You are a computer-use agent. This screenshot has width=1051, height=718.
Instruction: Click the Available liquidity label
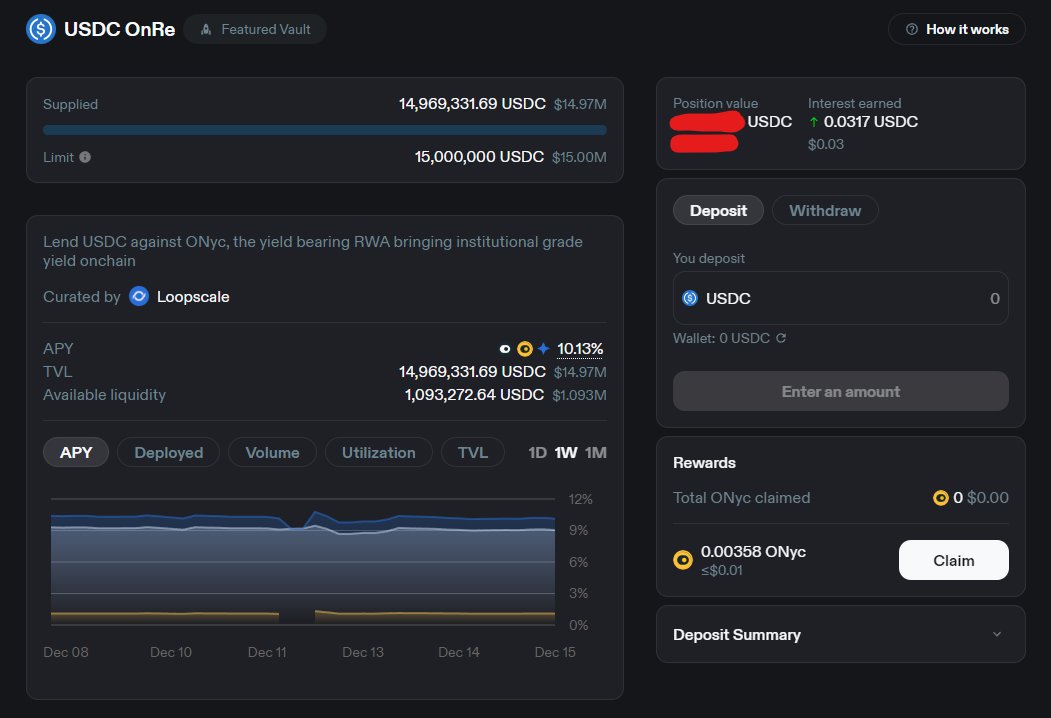104,395
